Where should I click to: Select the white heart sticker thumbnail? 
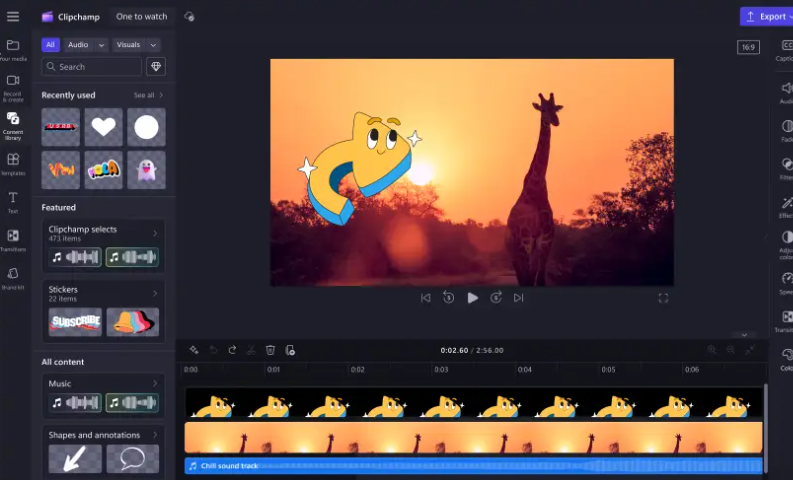(103, 127)
